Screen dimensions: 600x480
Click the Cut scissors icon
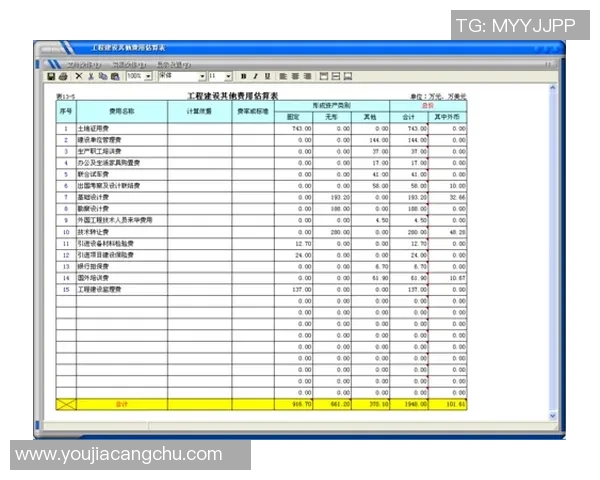[x=91, y=77]
